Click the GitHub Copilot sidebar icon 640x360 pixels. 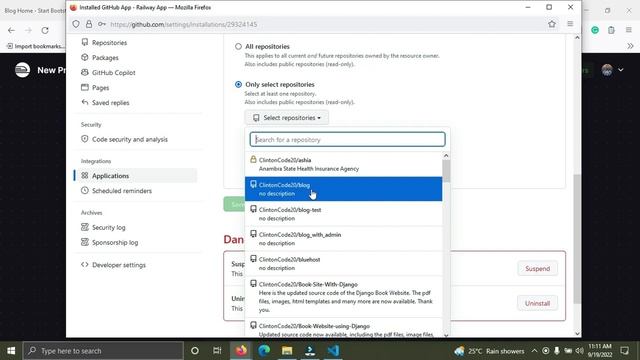[x=84, y=72]
